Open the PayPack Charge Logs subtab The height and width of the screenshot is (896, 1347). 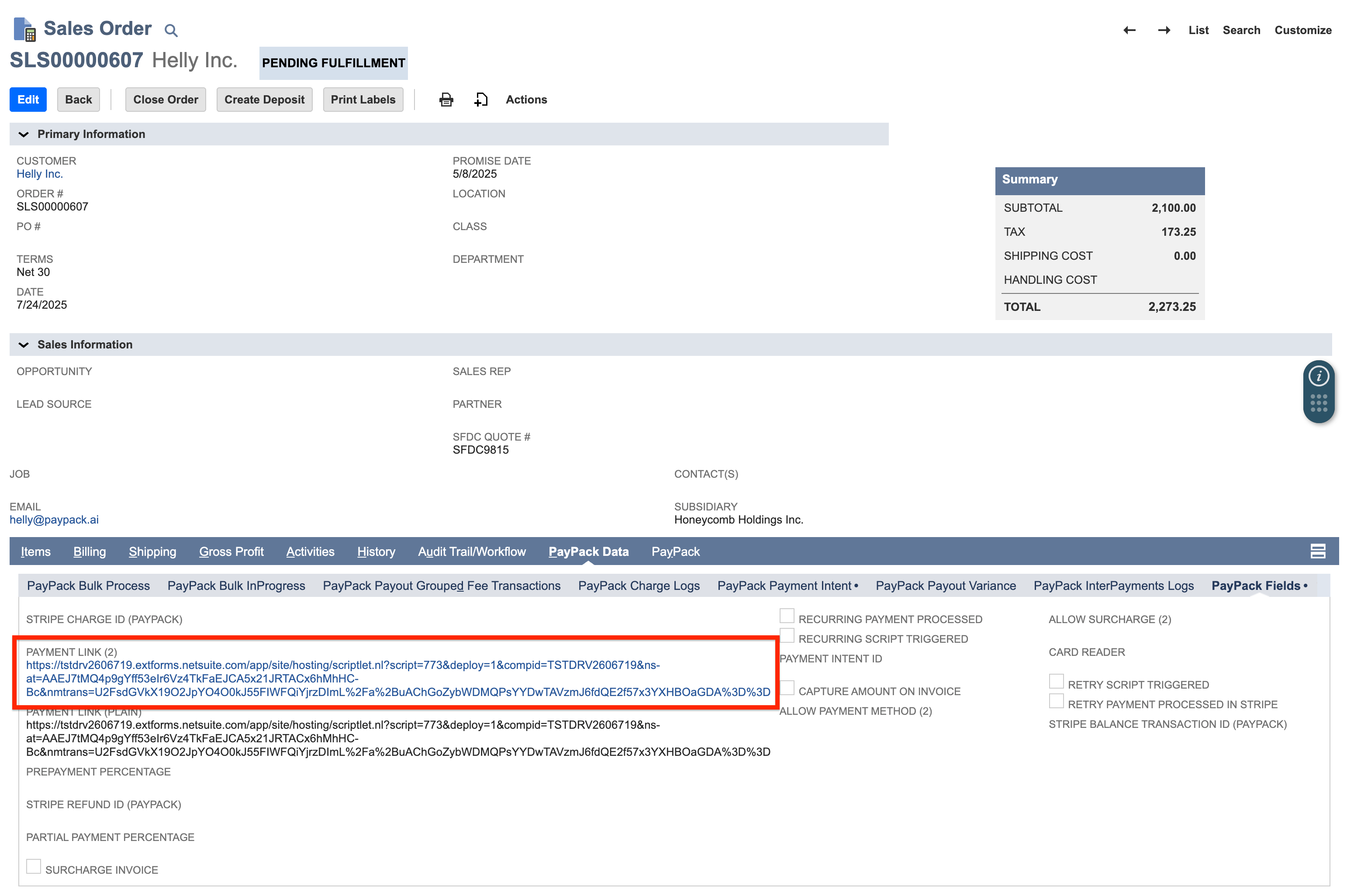(x=639, y=585)
